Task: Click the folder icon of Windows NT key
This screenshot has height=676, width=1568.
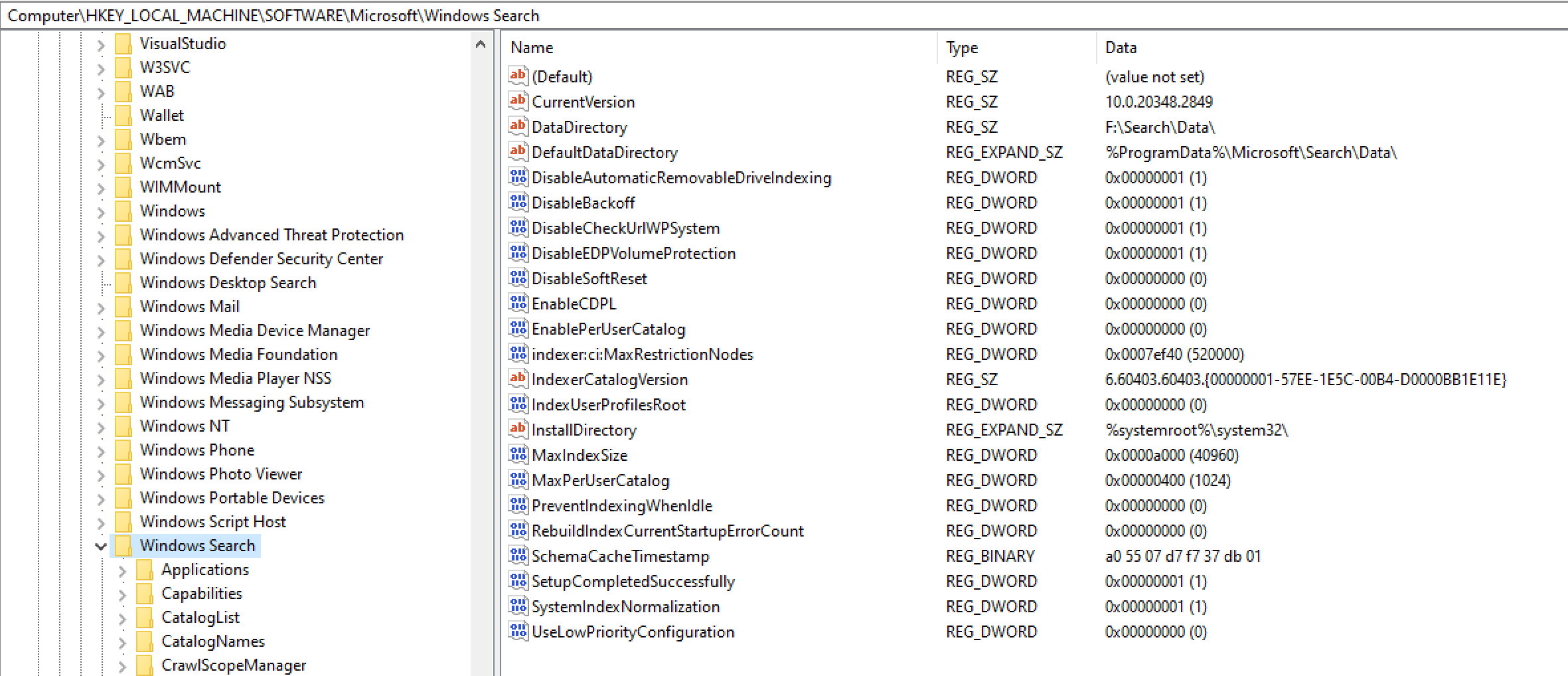Action: (123, 426)
